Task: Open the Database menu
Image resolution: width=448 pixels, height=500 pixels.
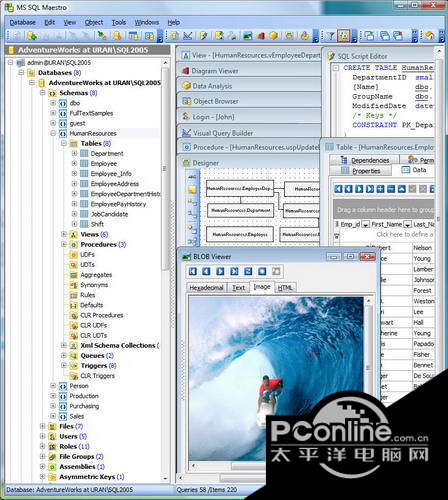Action: (x=22, y=22)
